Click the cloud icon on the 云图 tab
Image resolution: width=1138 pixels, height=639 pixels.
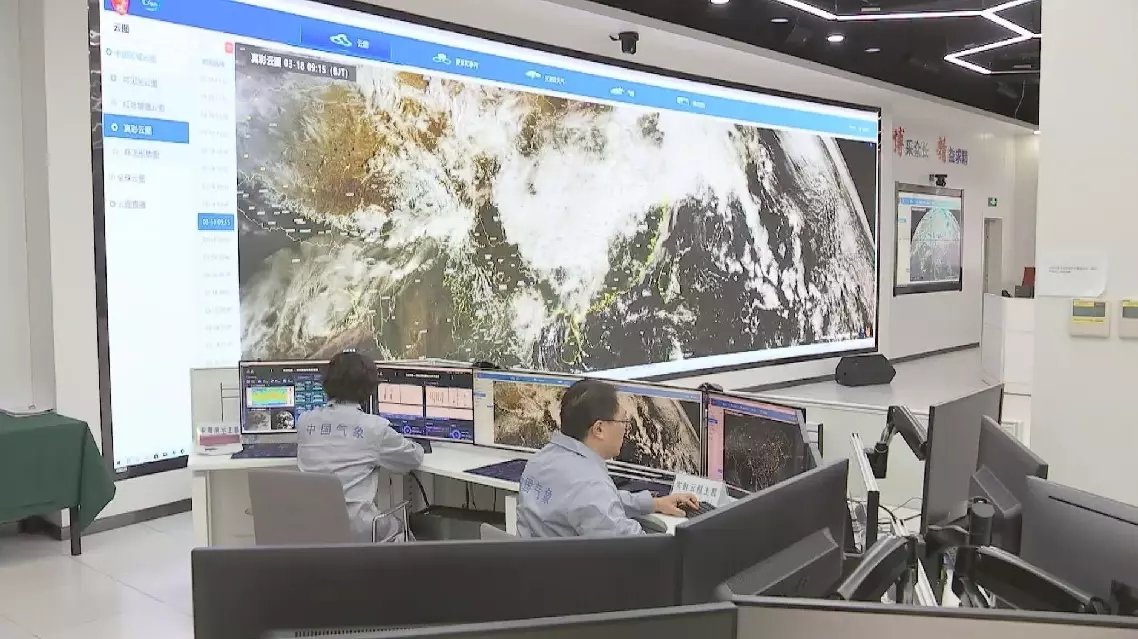(x=340, y=41)
